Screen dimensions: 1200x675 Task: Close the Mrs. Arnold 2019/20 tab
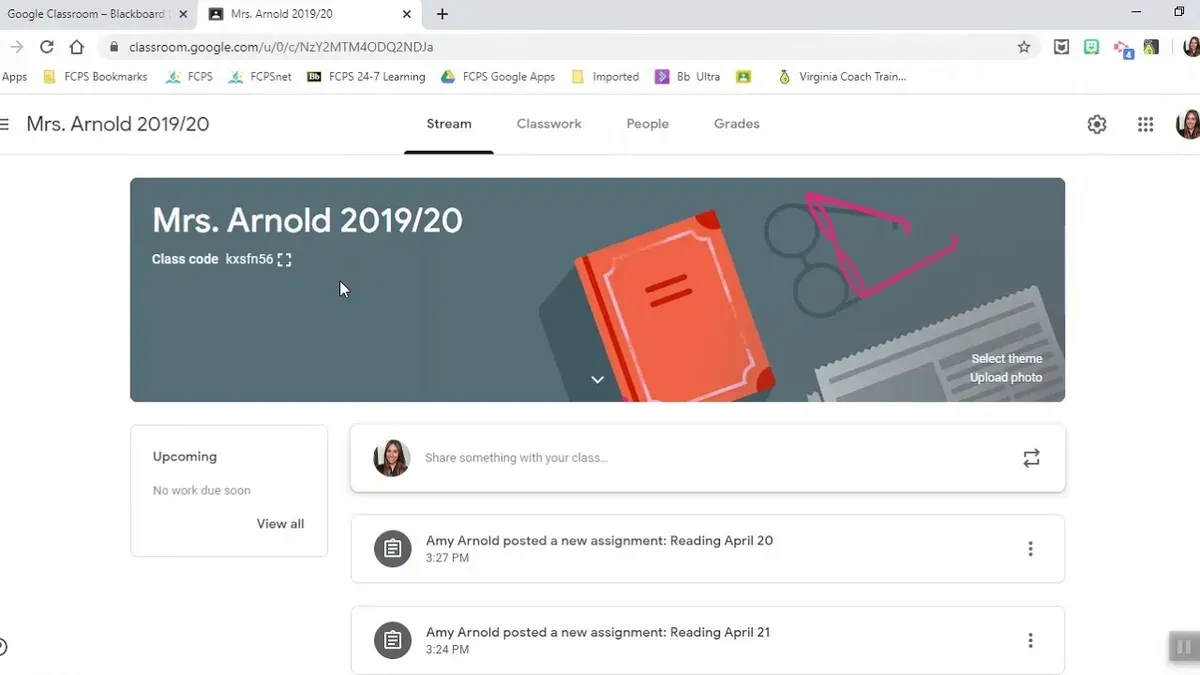[407, 14]
